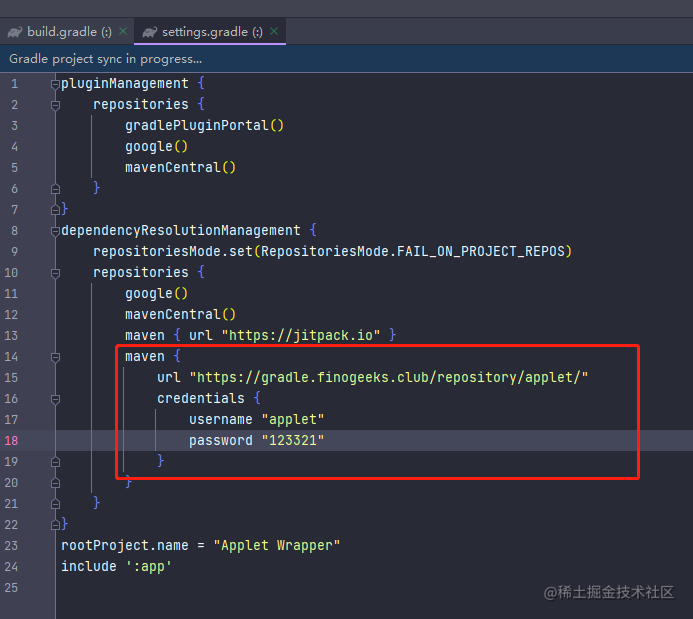
Task: Click fold end marker on line 21
Action: tap(55, 504)
